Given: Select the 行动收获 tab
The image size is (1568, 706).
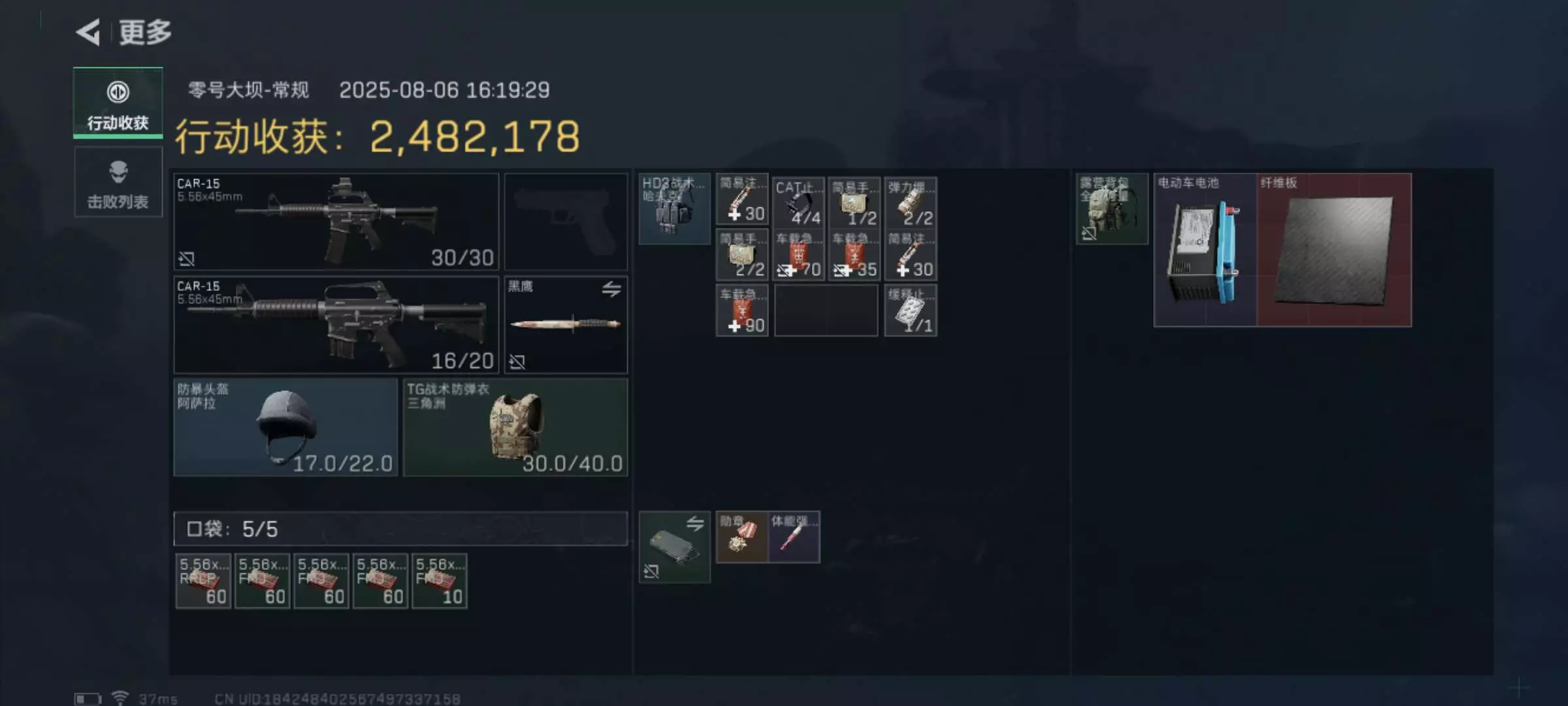Looking at the screenshot, I should tap(118, 103).
